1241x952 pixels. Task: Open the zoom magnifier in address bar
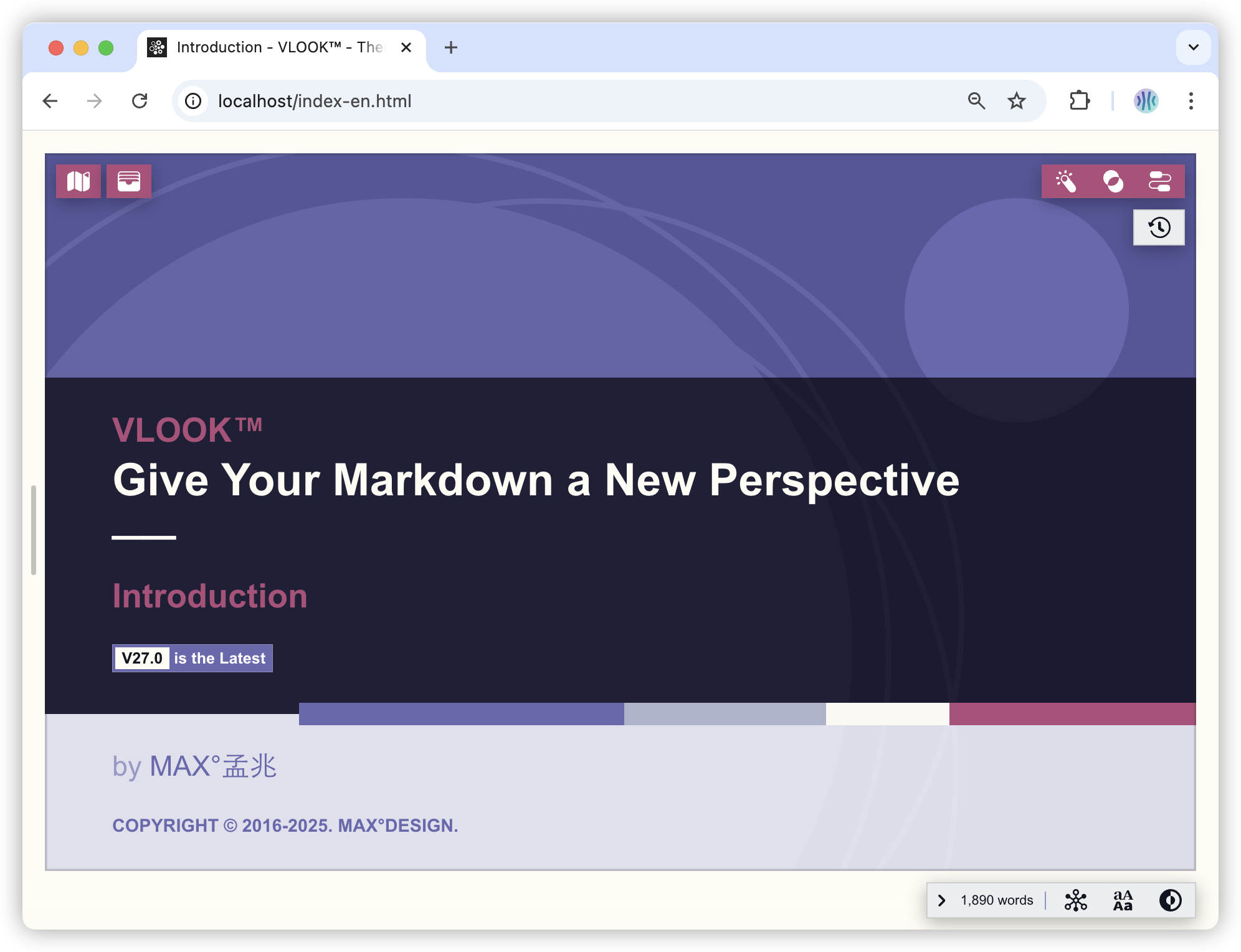tap(976, 101)
